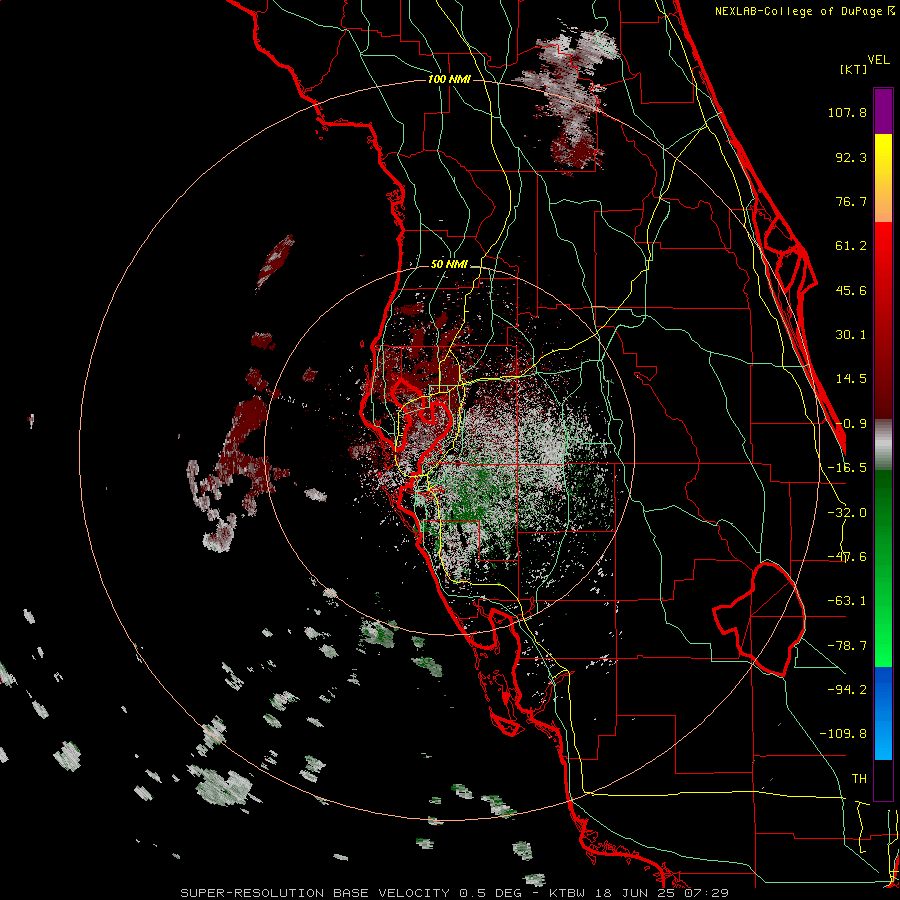
Task: Click the 14.5 velocity scale value
Action: click(x=851, y=379)
